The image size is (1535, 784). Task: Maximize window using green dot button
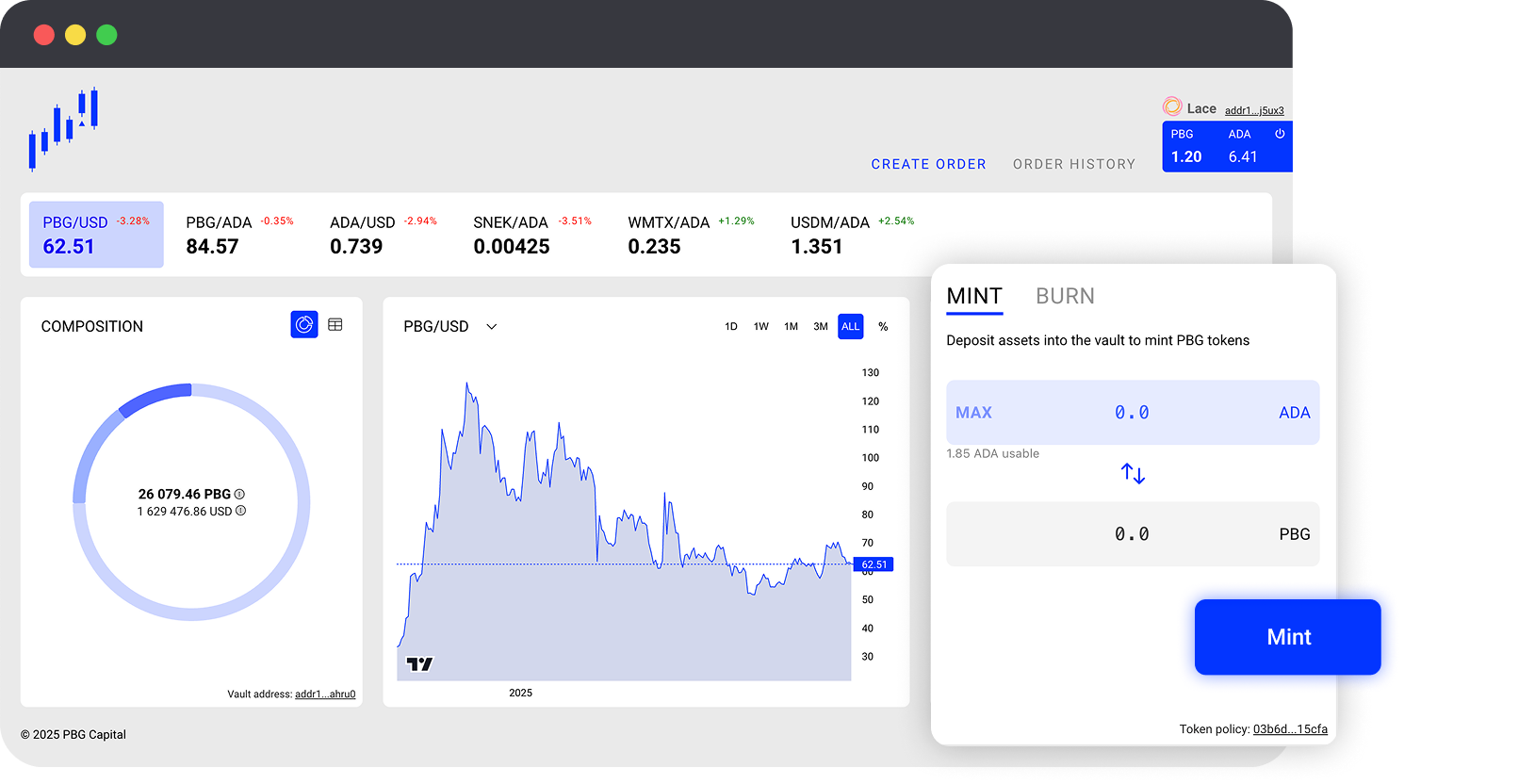tap(107, 35)
